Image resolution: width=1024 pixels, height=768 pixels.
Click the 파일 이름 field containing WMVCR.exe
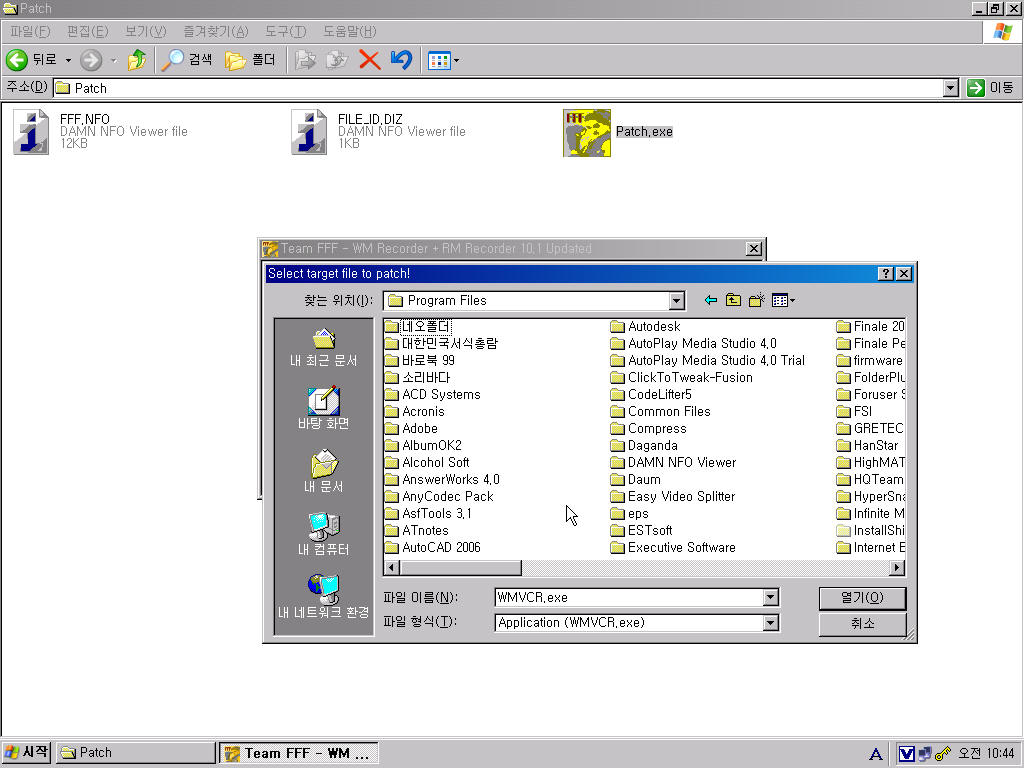(x=629, y=598)
